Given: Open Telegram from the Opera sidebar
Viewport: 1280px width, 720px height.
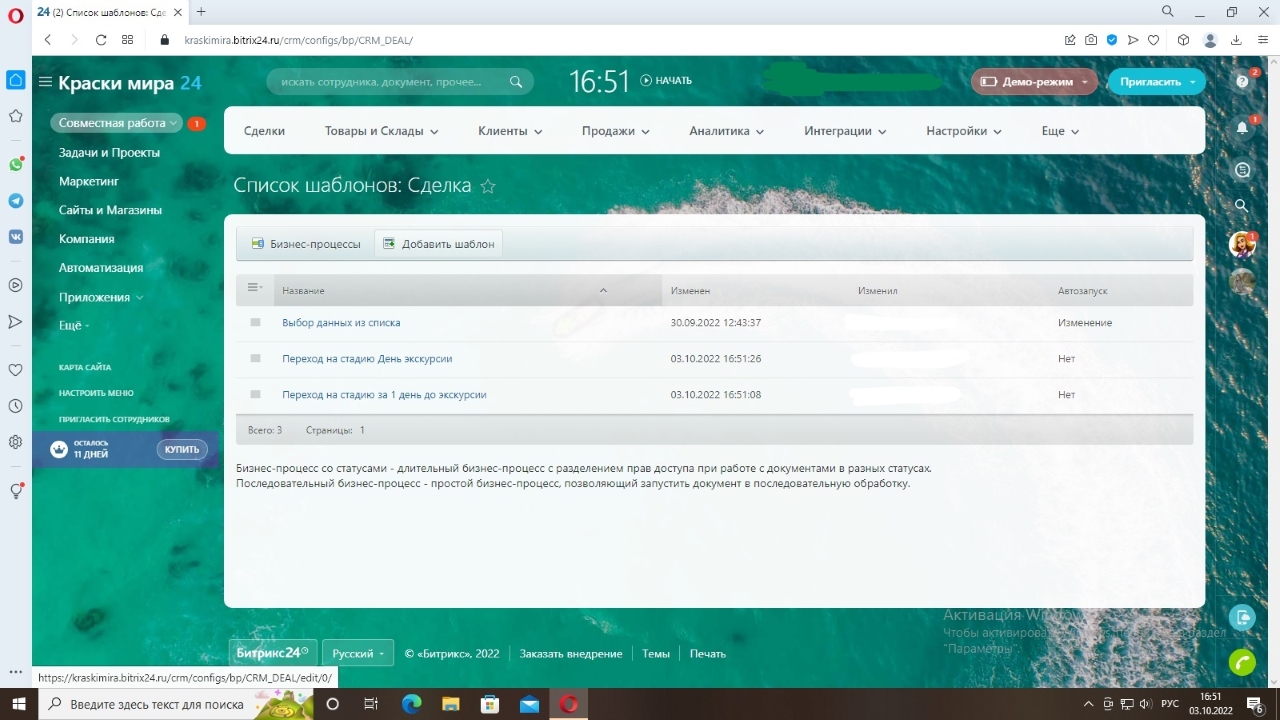Looking at the screenshot, I should coord(16,201).
